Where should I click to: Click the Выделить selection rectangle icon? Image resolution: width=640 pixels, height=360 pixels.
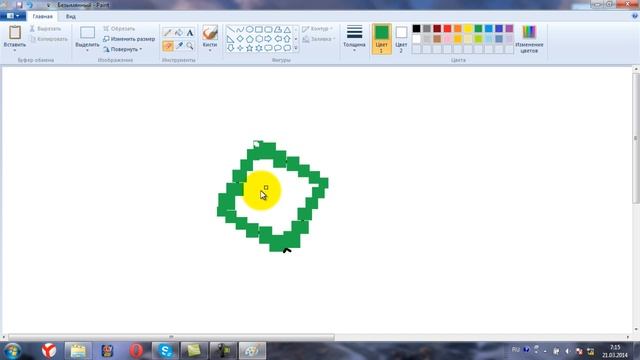tap(87, 33)
